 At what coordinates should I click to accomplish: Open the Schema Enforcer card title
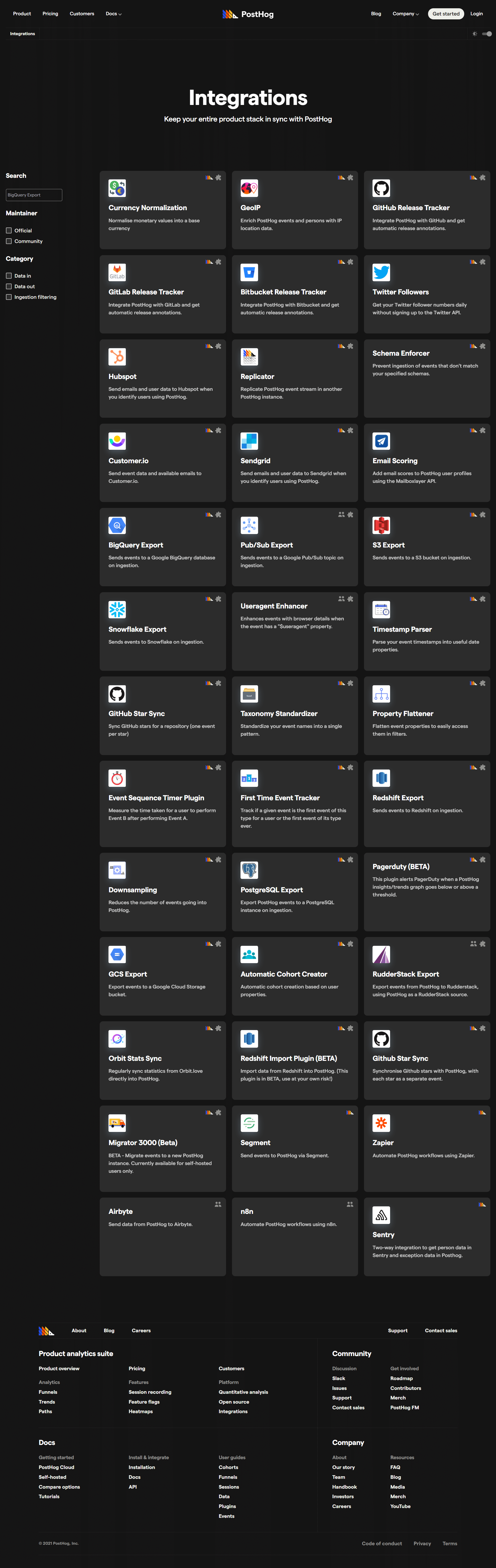pyautogui.click(x=401, y=353)
